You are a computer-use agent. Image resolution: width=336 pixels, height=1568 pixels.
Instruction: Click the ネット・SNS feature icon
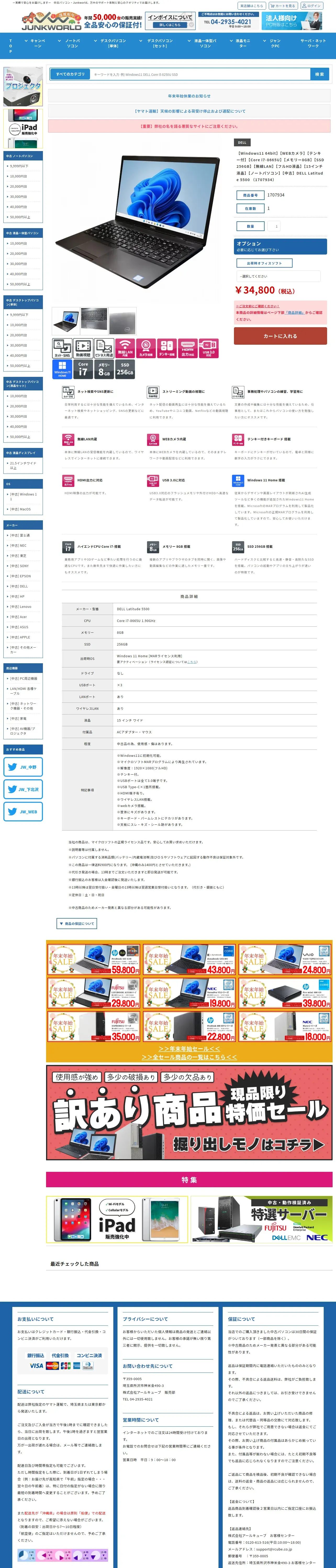(x=62, y=348)
